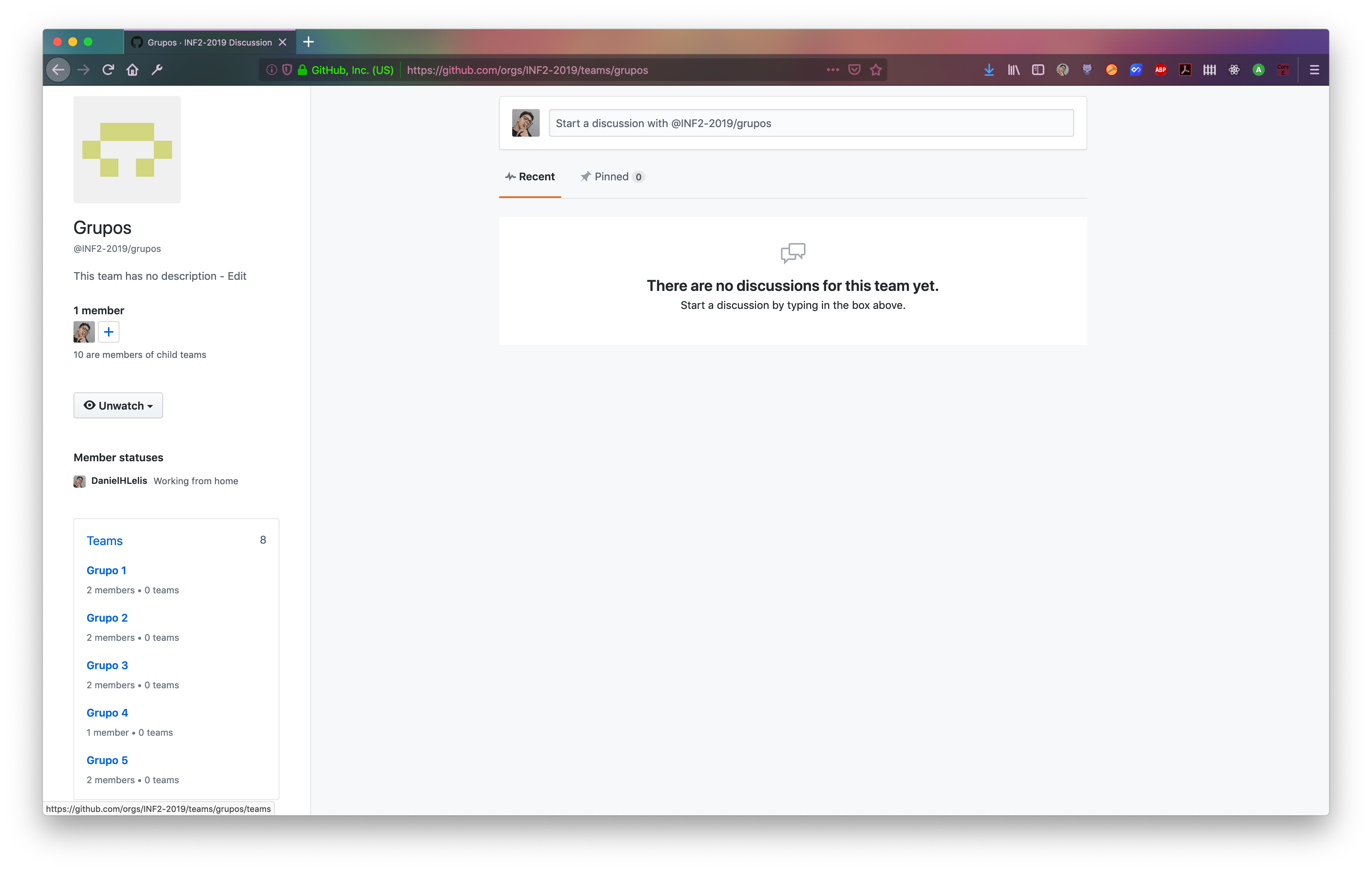Viewport: 1372px width, 872px height.
Task: Toggle the browser sidebar view
Action: [x=1038, y=70]
